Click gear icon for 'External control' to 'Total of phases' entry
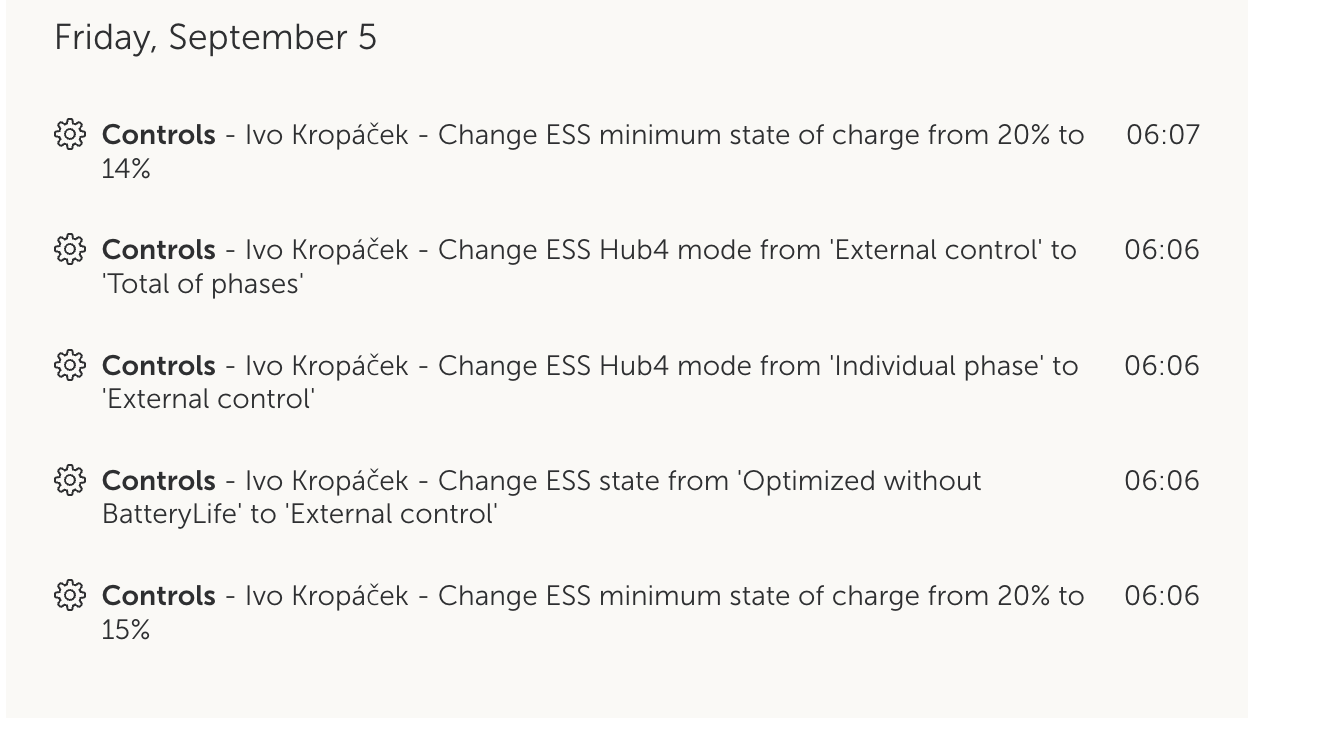 (x=69, y=249)
